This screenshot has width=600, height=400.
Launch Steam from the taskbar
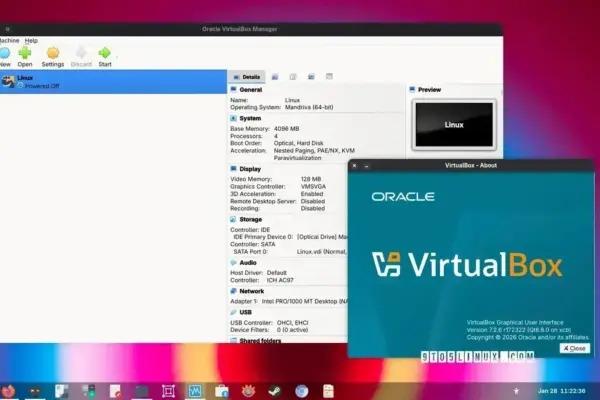(x=275, y=391)
